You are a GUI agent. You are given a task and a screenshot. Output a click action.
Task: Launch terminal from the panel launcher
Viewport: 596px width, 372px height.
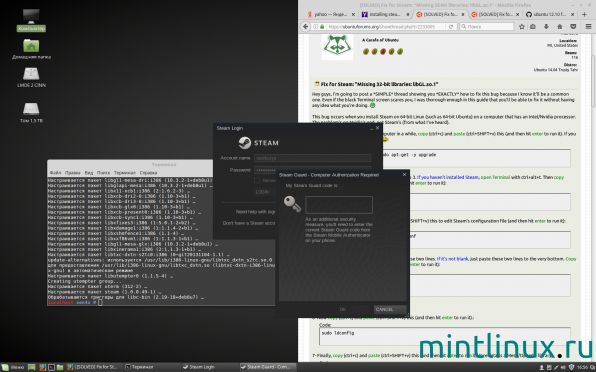[51, 367]
